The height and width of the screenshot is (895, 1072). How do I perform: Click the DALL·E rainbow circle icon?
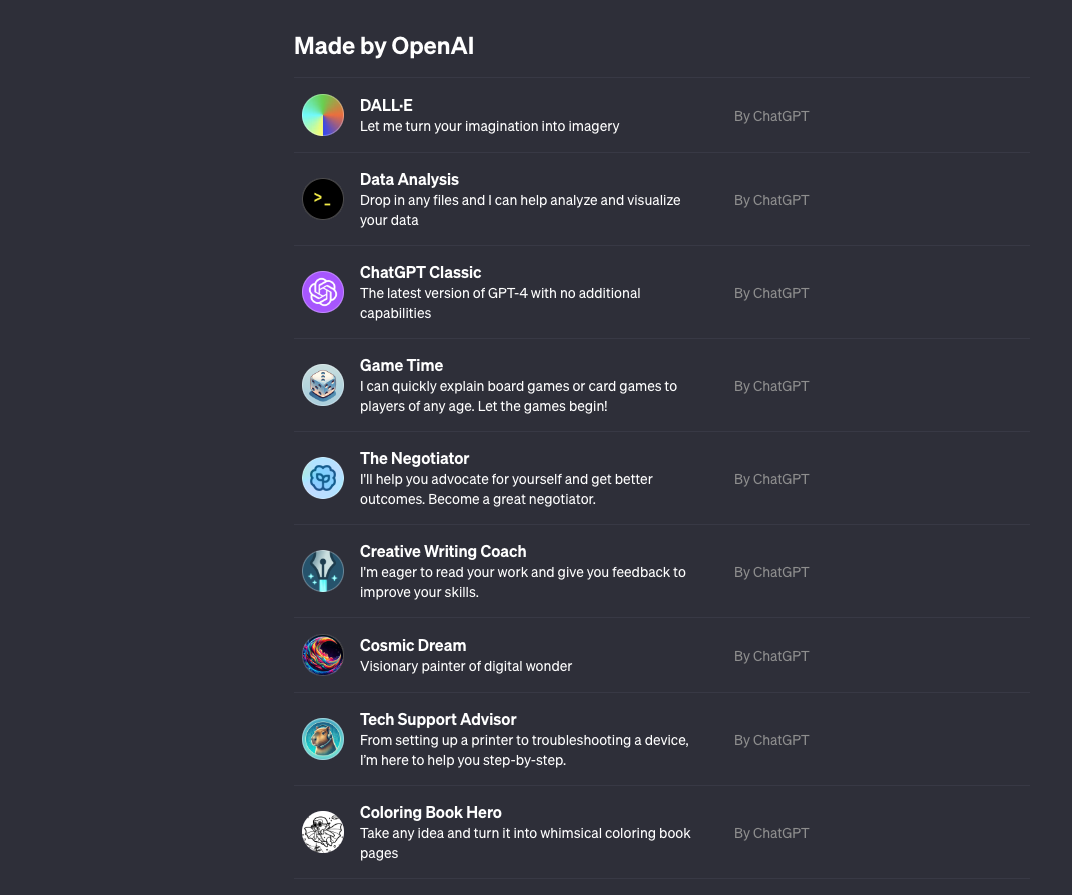323,115
